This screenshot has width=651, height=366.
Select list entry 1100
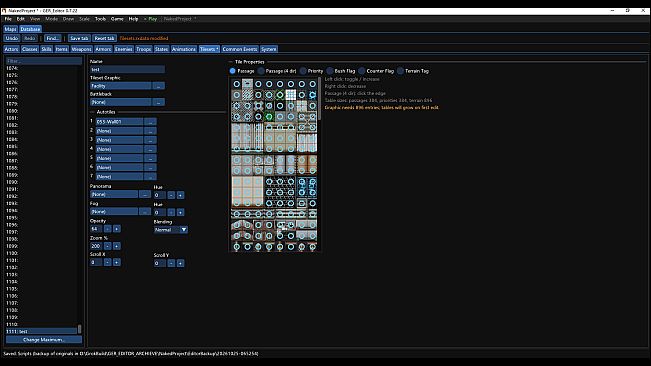(42, 253)
